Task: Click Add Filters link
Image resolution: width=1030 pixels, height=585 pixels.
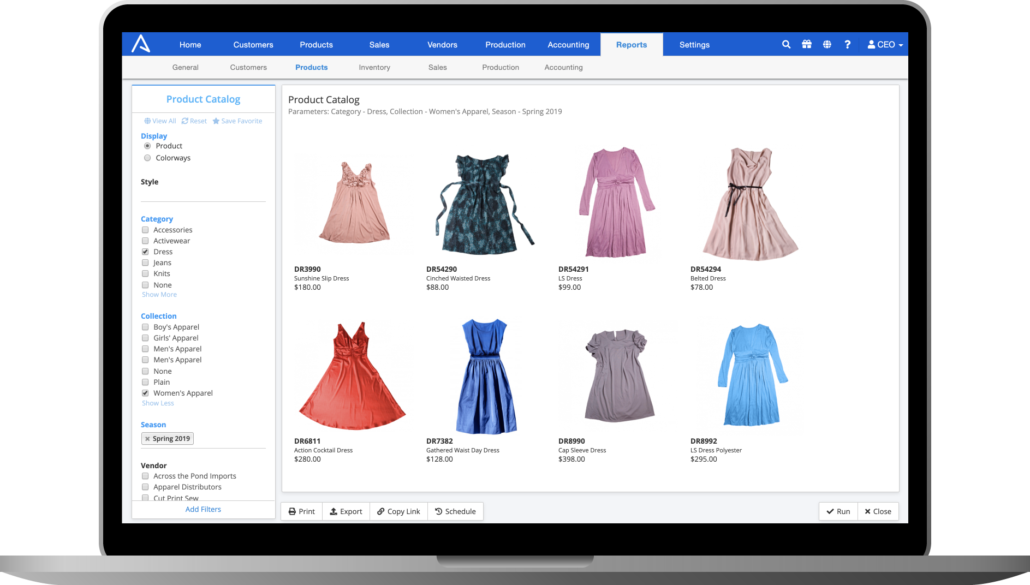Action: coord(203,509)
